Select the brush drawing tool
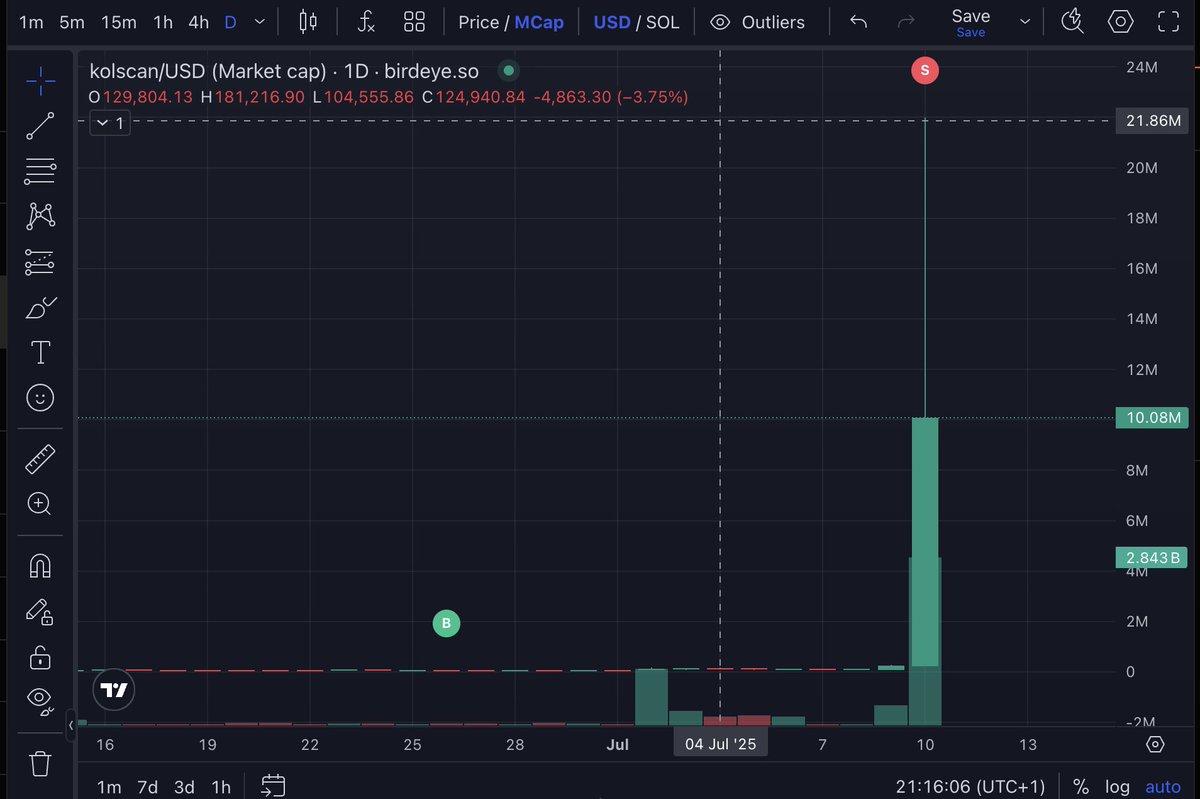The width and height of the screenshot is (1200, 799). 40,307
